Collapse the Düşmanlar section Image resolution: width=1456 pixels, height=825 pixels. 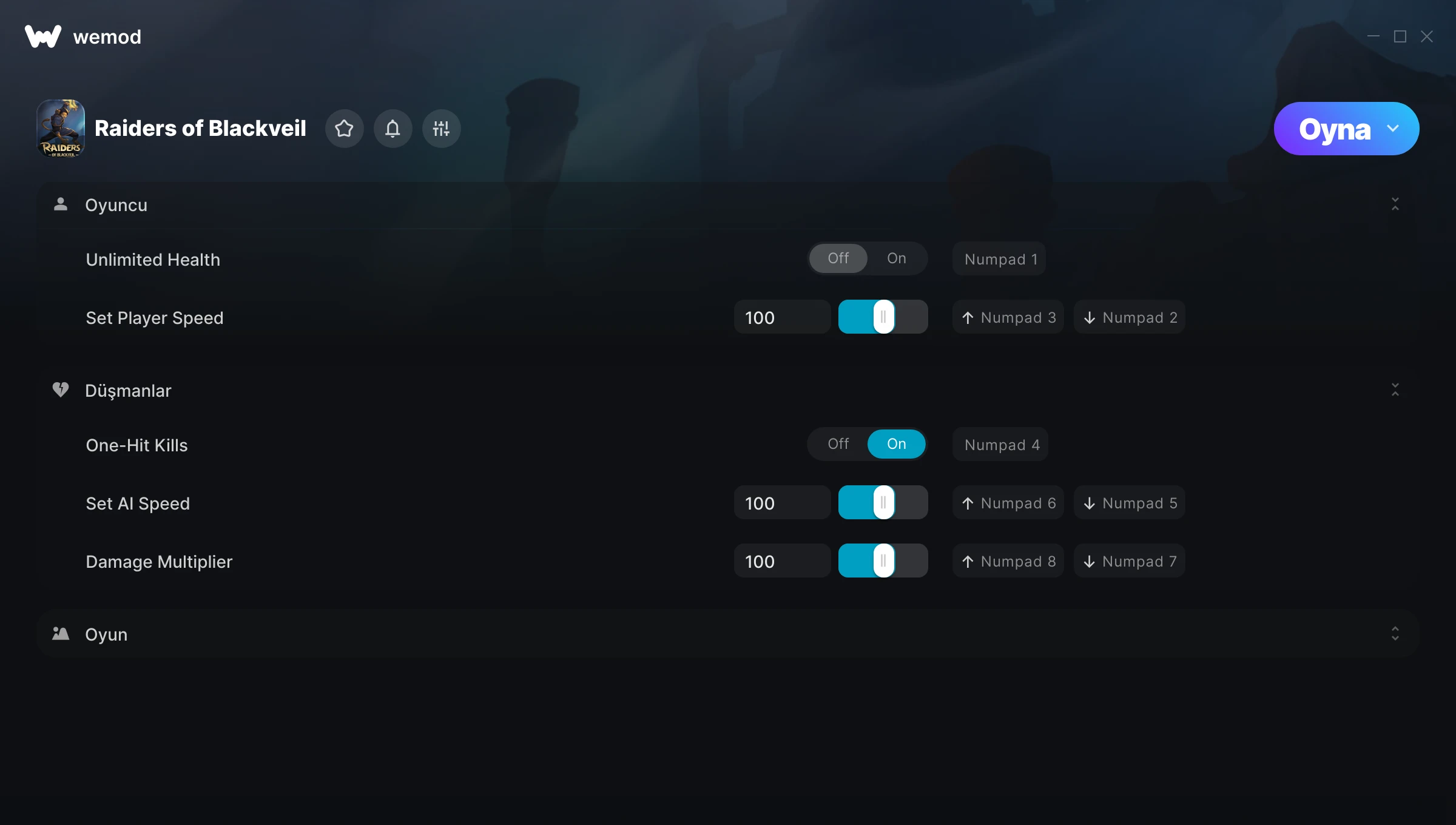pyautogui.click(x=1395, y=389)
